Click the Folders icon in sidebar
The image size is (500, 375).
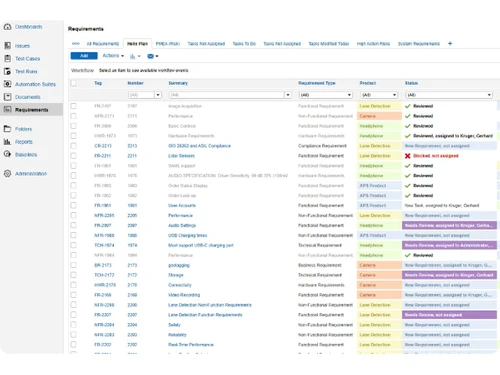(7, 129)
